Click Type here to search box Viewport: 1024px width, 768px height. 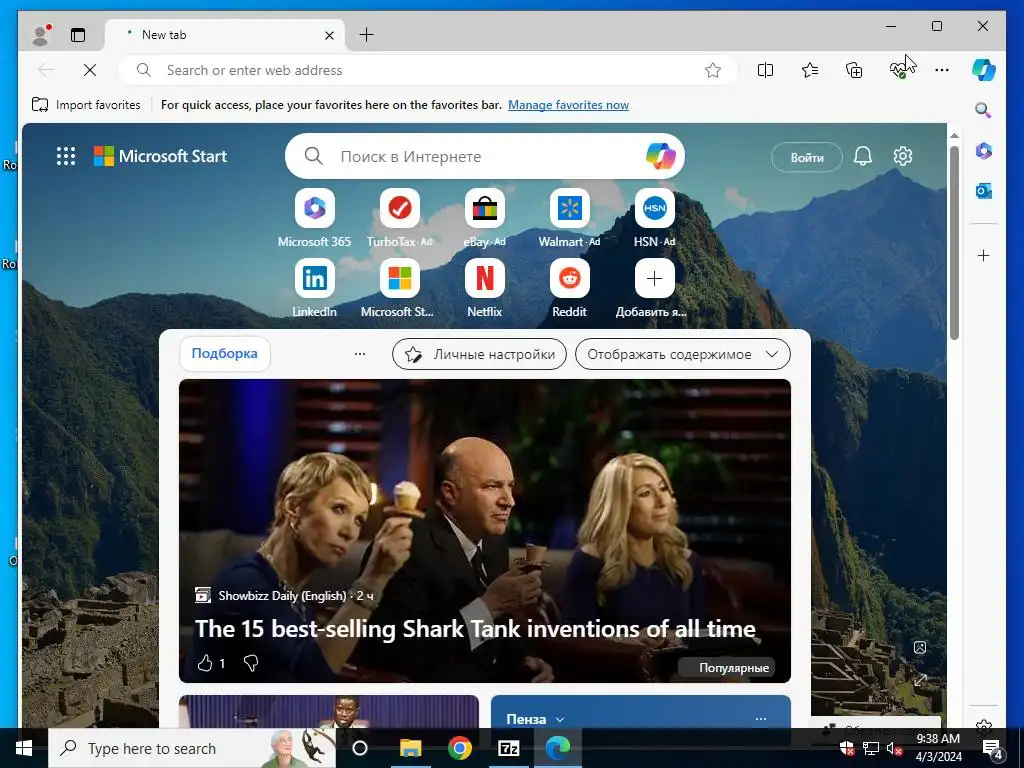click(192, 748)
